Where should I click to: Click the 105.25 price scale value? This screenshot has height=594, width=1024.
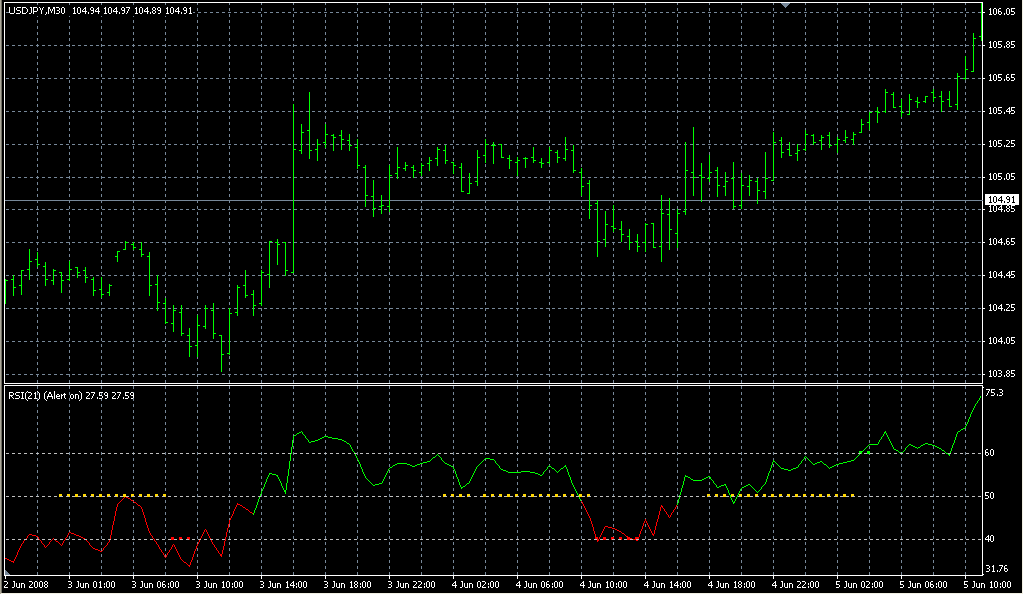(1000, 144)
